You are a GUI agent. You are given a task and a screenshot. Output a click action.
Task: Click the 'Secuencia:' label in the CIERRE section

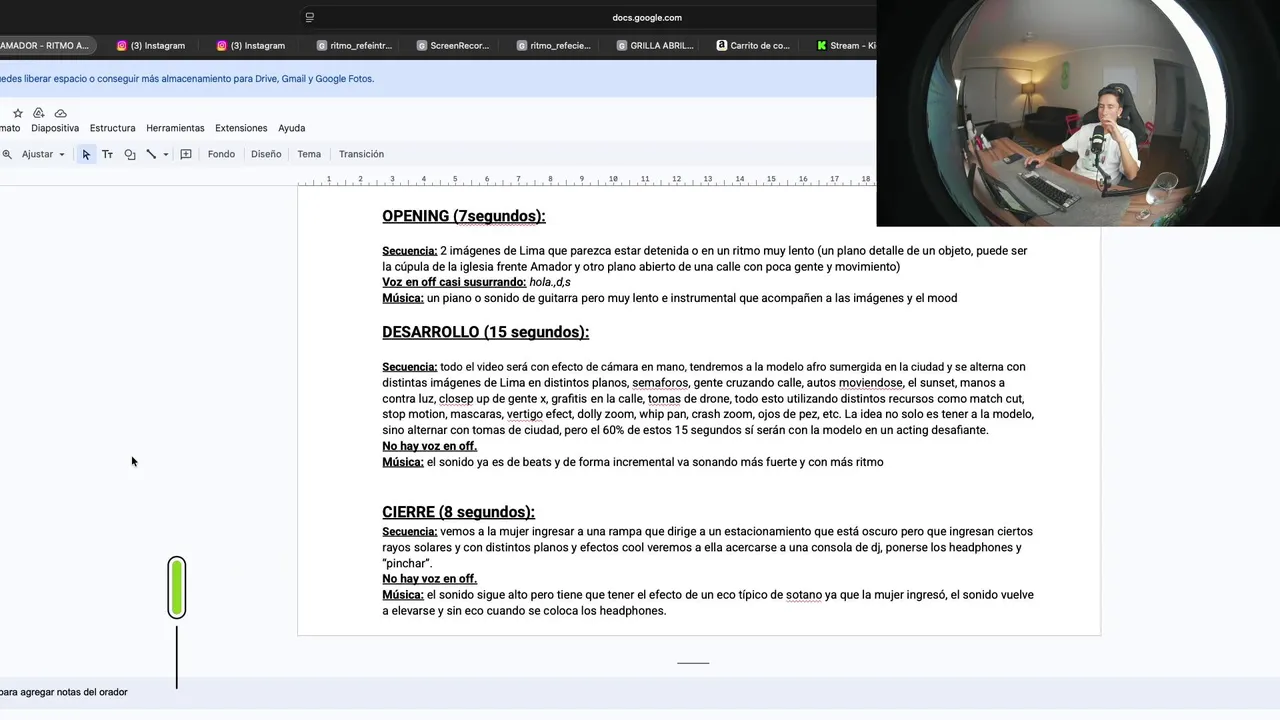coord(409,532)
